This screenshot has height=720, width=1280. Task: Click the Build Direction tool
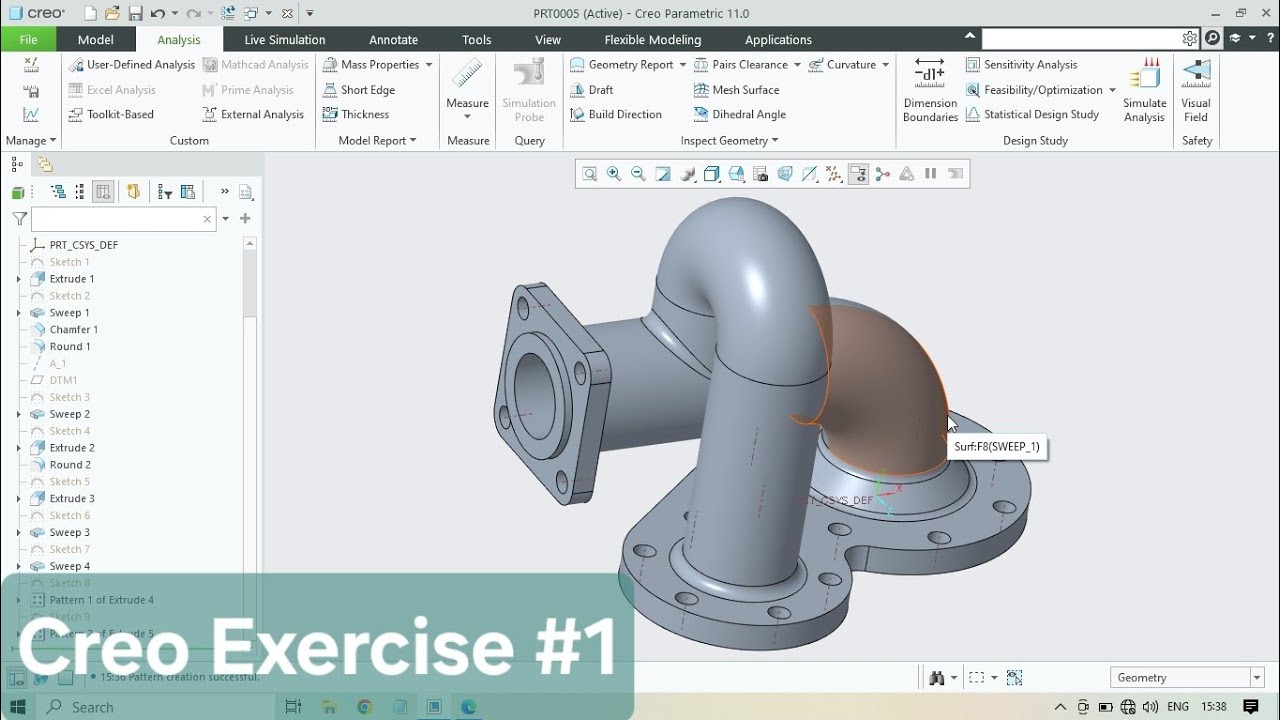pos(616,114)
